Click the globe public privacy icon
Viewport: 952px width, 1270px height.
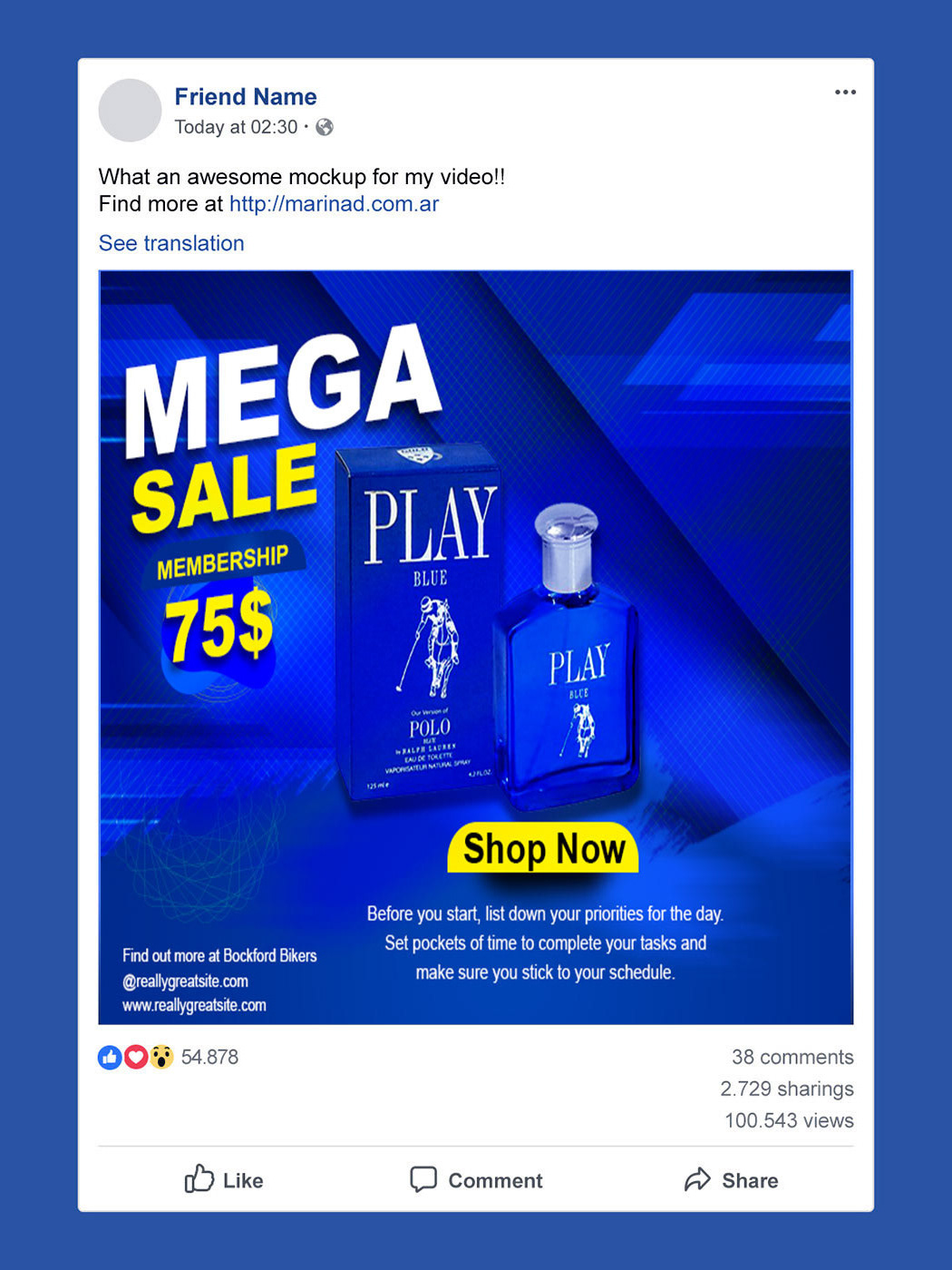pyautogui.click(x=325, y=127)
